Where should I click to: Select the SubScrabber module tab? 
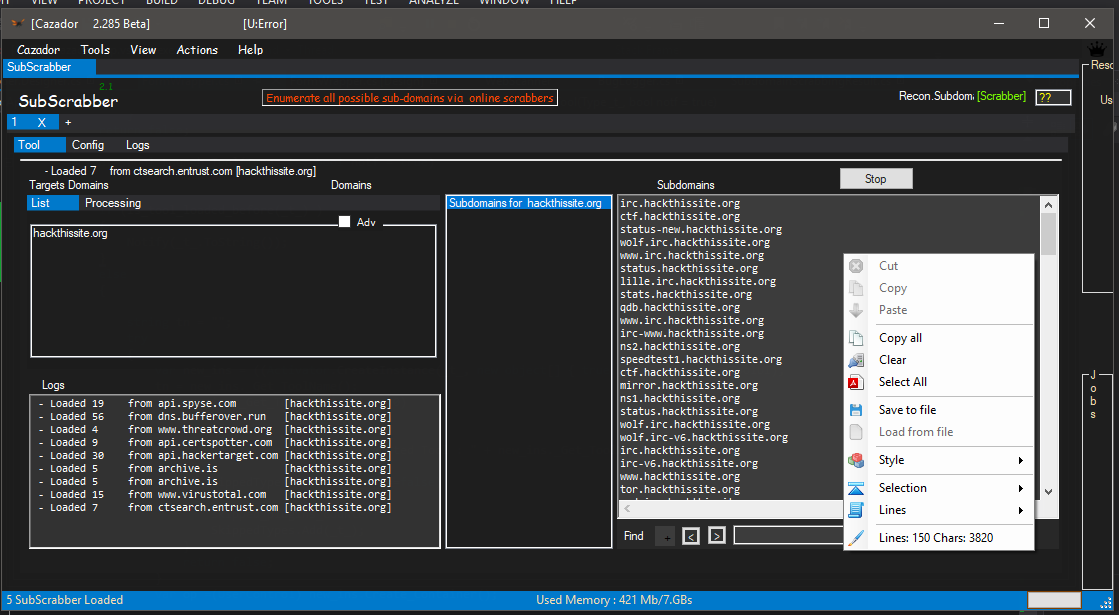[x=49, y=67]
